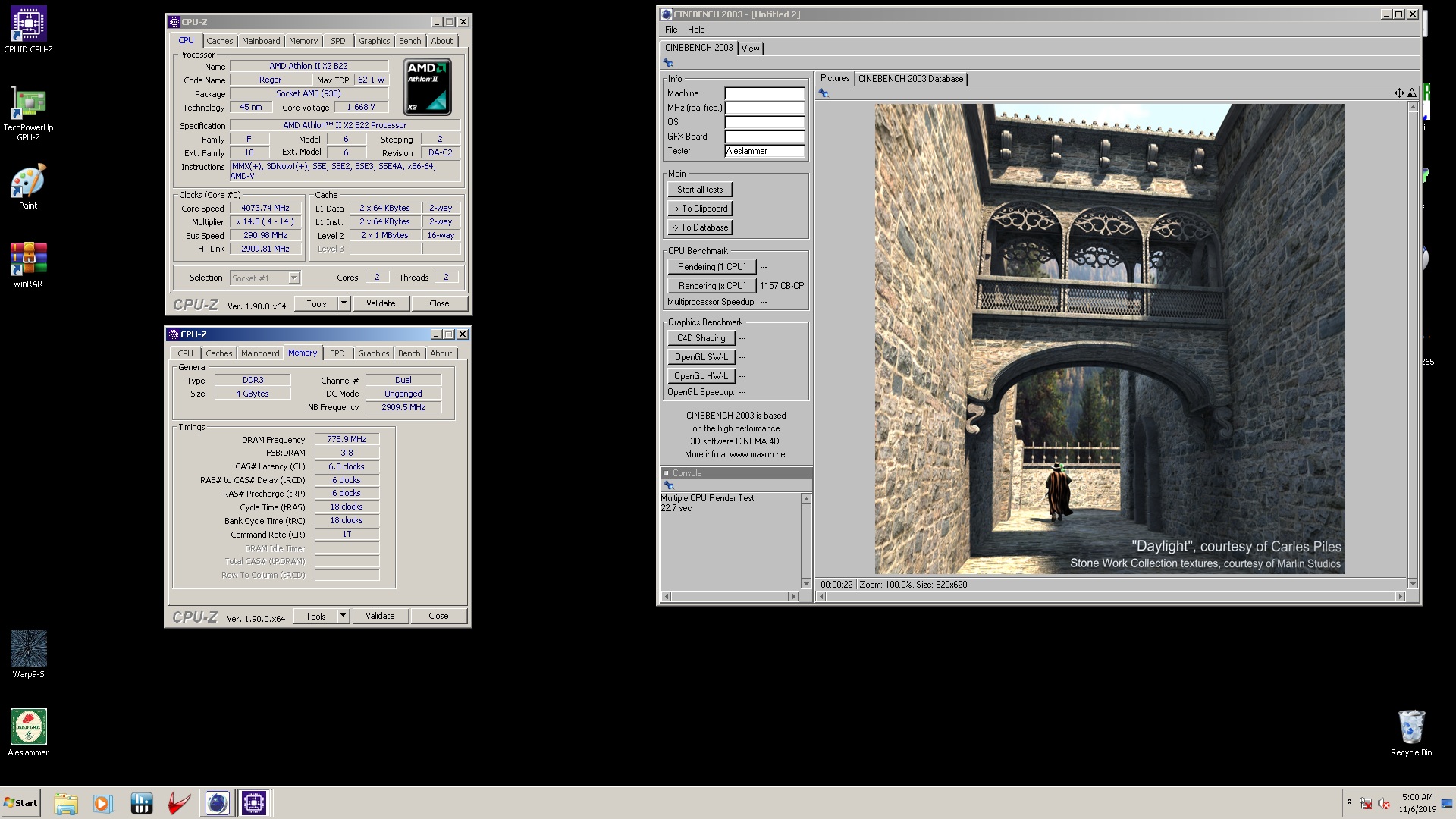Open the HWiNFO-style bars taskbar icon
This screenshot has width=1456, height=819.
pyautogui.click(x=142, y=803)
